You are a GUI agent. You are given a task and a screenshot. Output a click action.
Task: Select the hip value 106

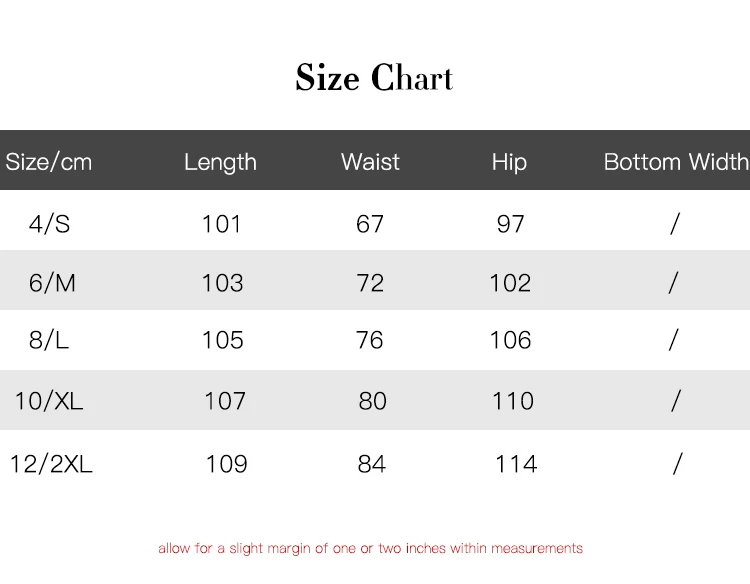(x=510, y=340)
